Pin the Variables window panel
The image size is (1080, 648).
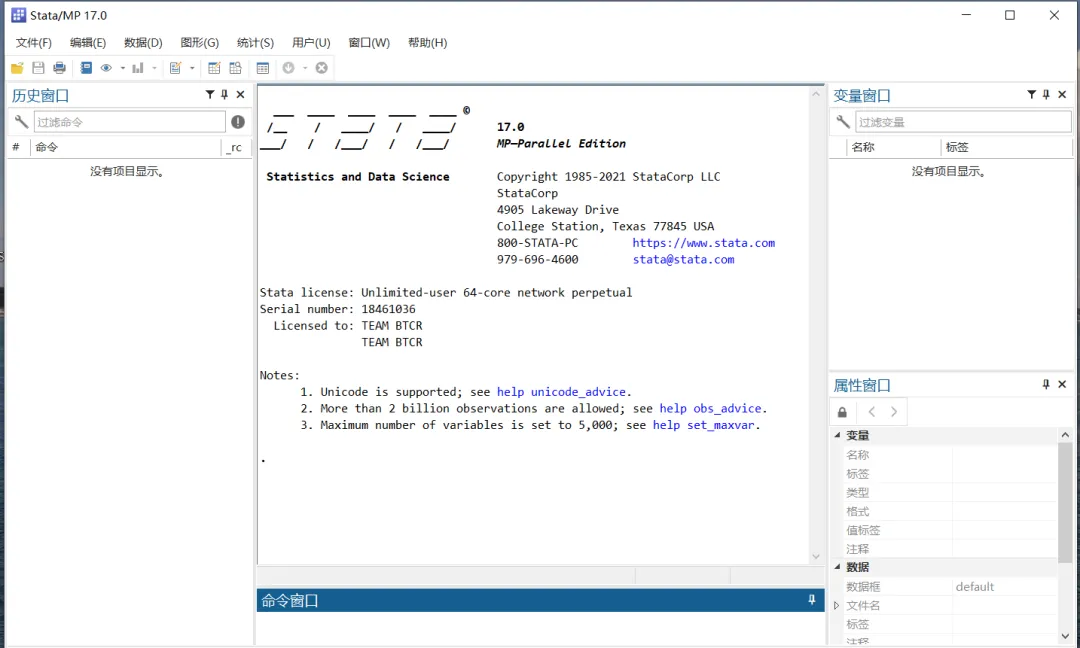[x=1046, y=94]
